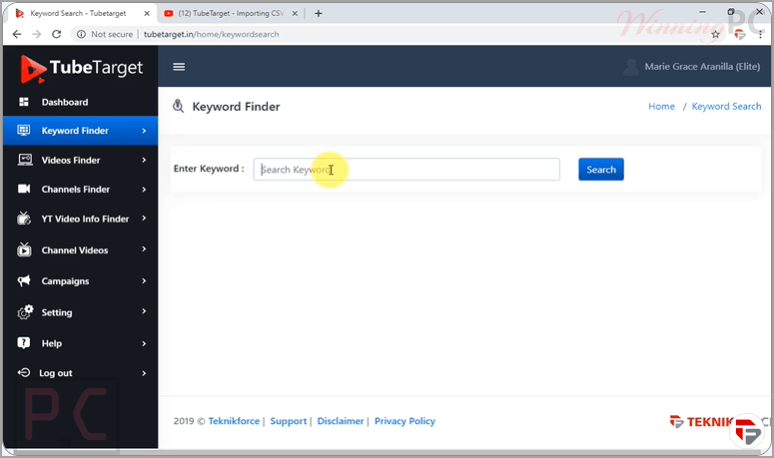Close the Keyword Search tab
Viewport: 774px width, 458px height.
(x=147, y=13)
